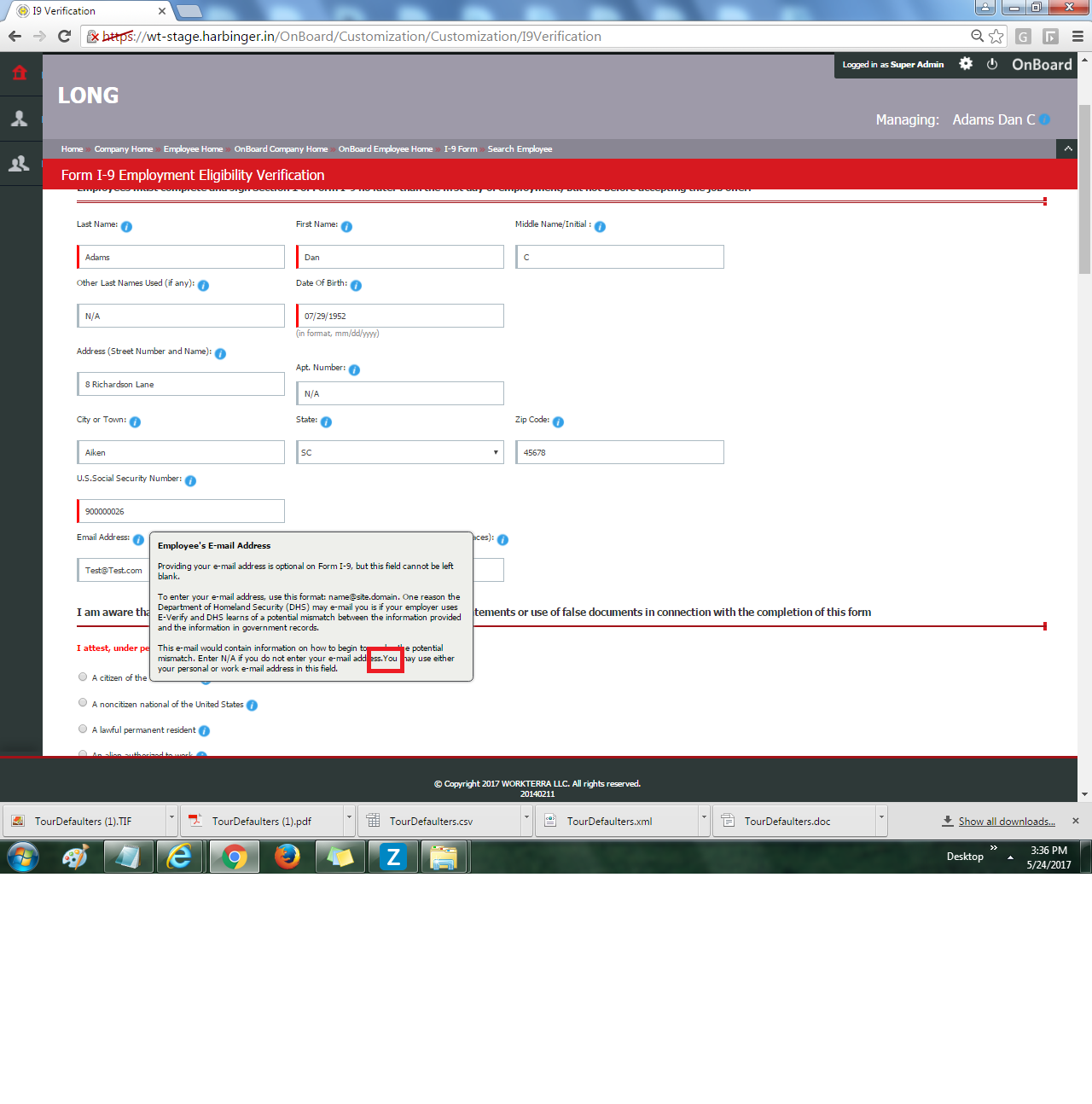1092x1104 pixels.
Task: Expand Desktop toolbar chevron in taskbar
Action: [994, 848]
